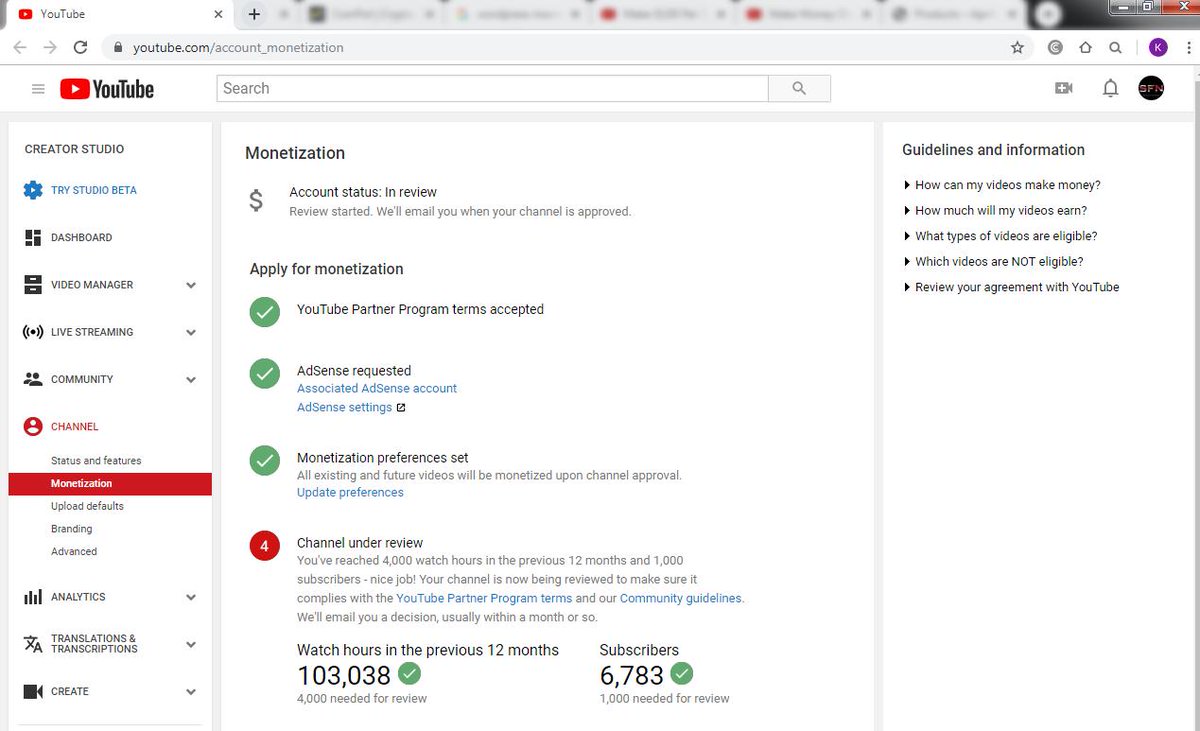Open the AdSense settings link
Viewport: 1200px width, 731px height.
(344, 408)
